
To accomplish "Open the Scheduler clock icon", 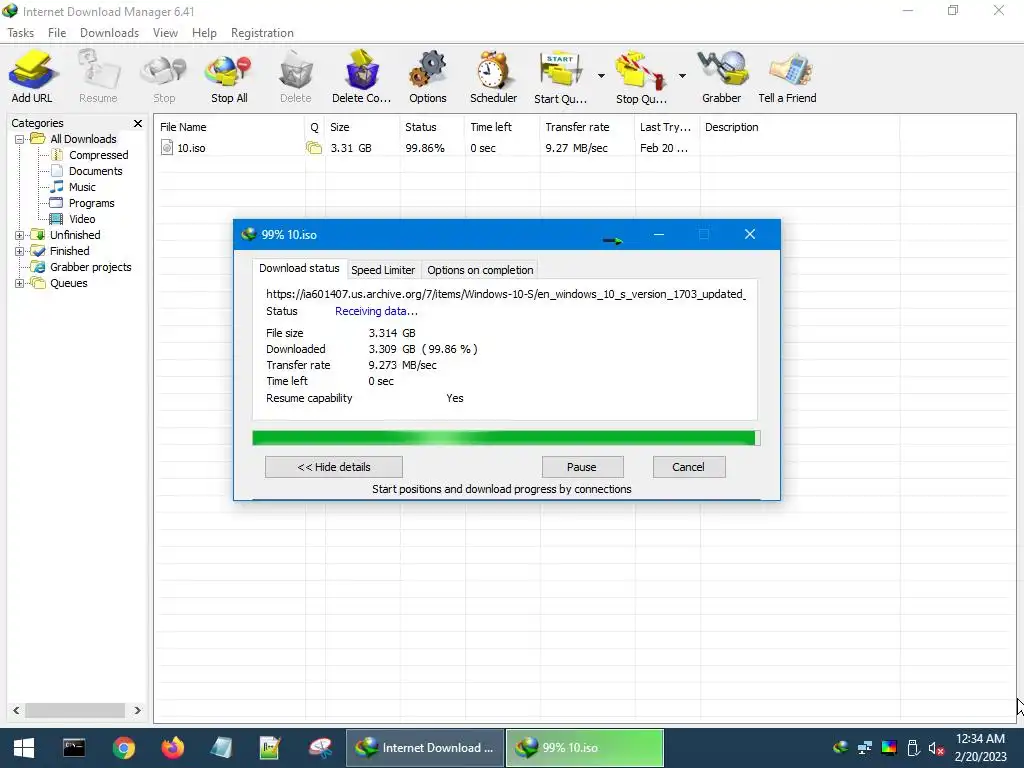I will click(x=493, y=77).
